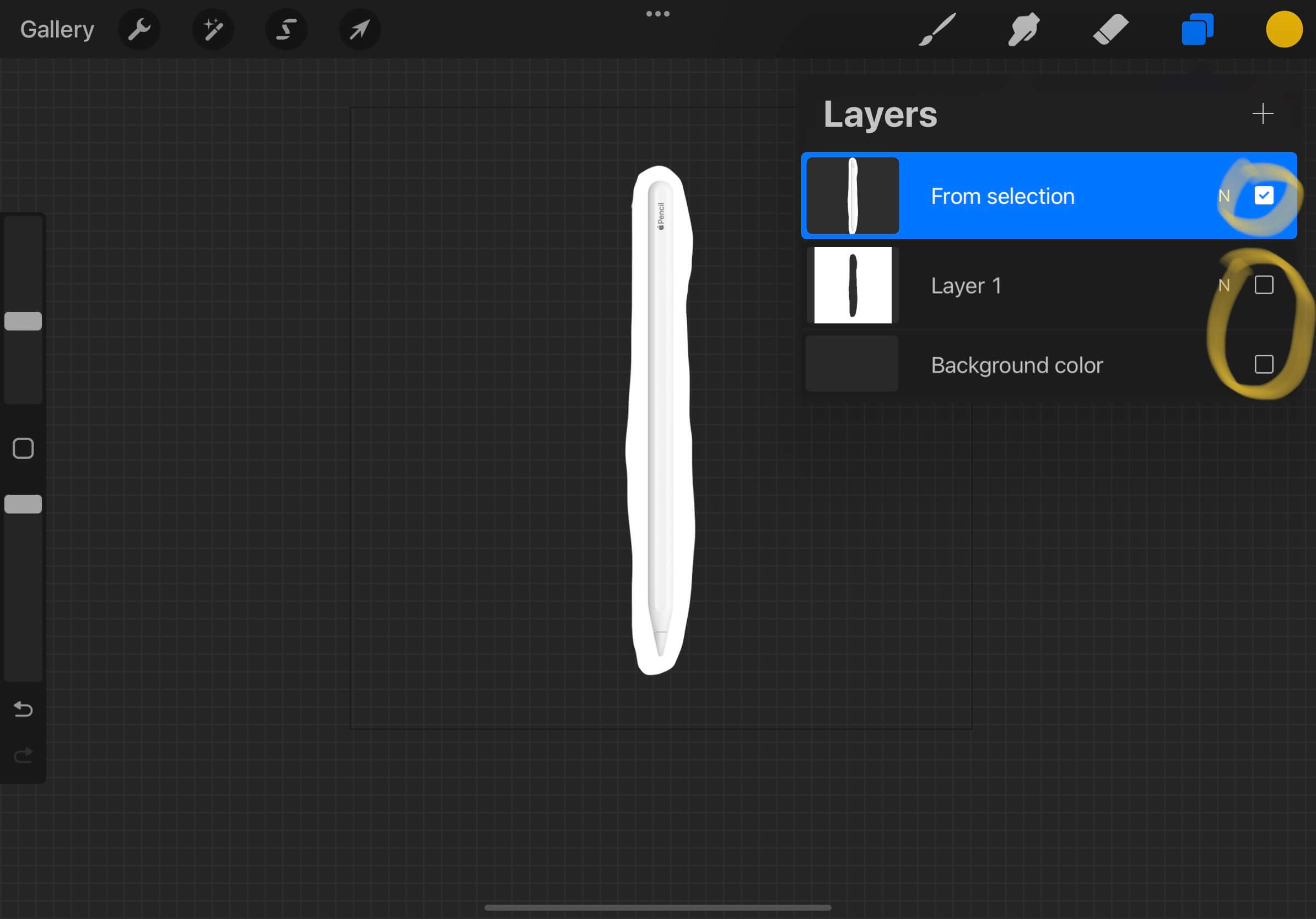Select the QuickShape tool
The height and width of the screenshot is (919, 1316).
(x=283, y=29)
